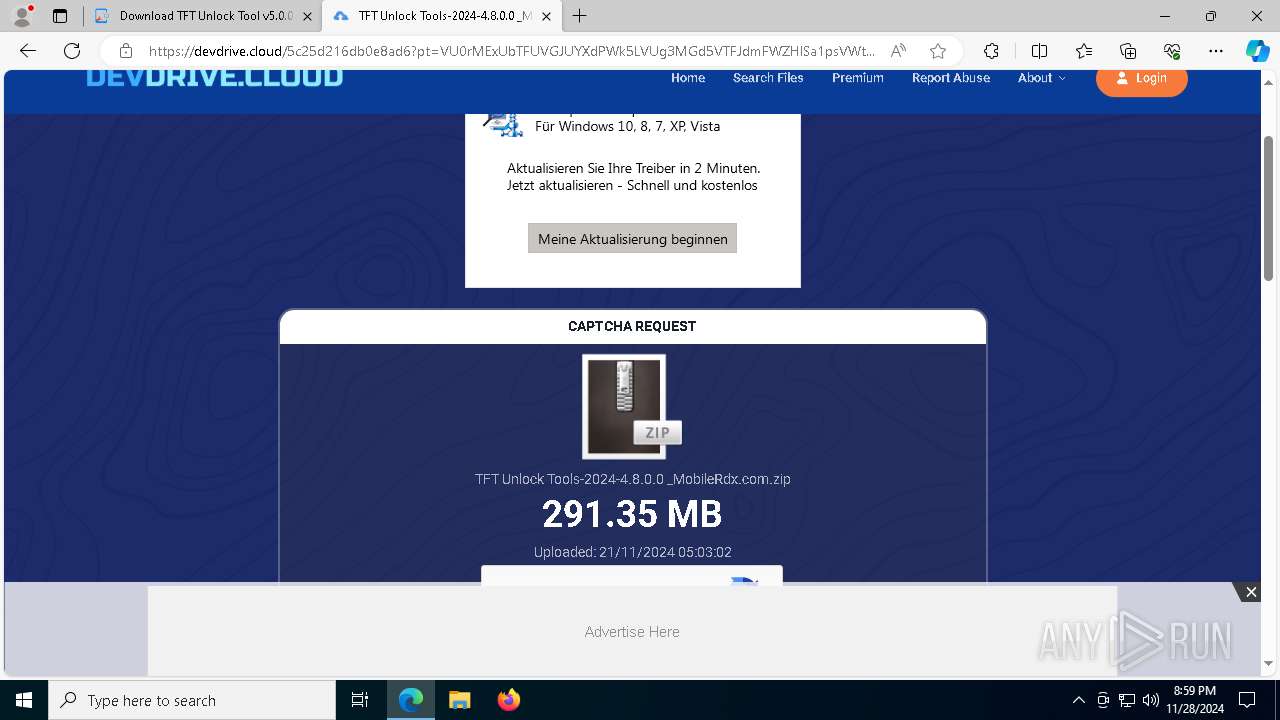Open Report Abuse navigation link
This screenshot has width=1280, height=720.
[x=951, y=78]
